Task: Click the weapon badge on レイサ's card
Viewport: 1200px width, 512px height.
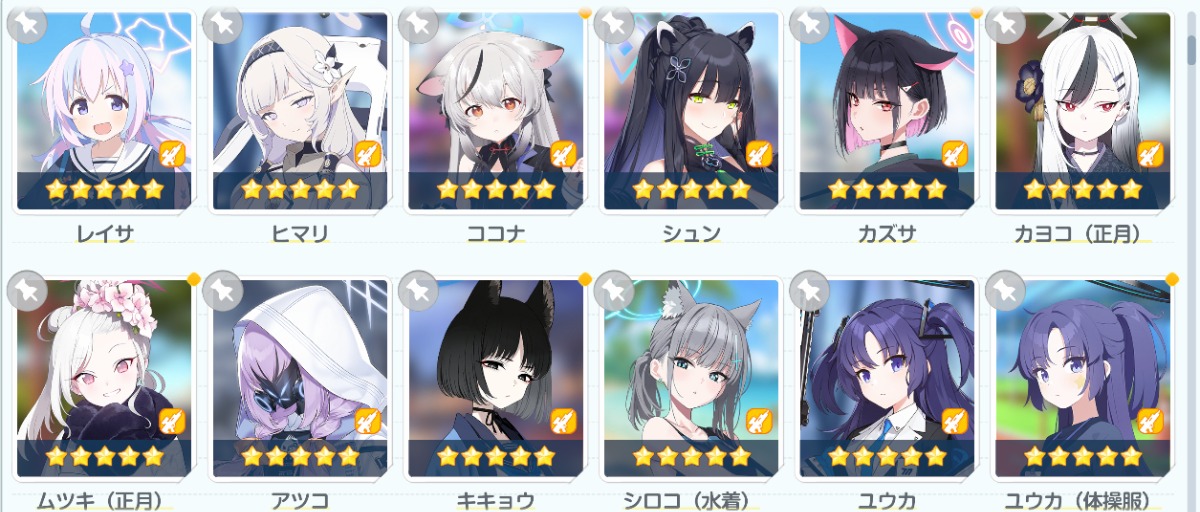Action: click(x=173, y=154)
